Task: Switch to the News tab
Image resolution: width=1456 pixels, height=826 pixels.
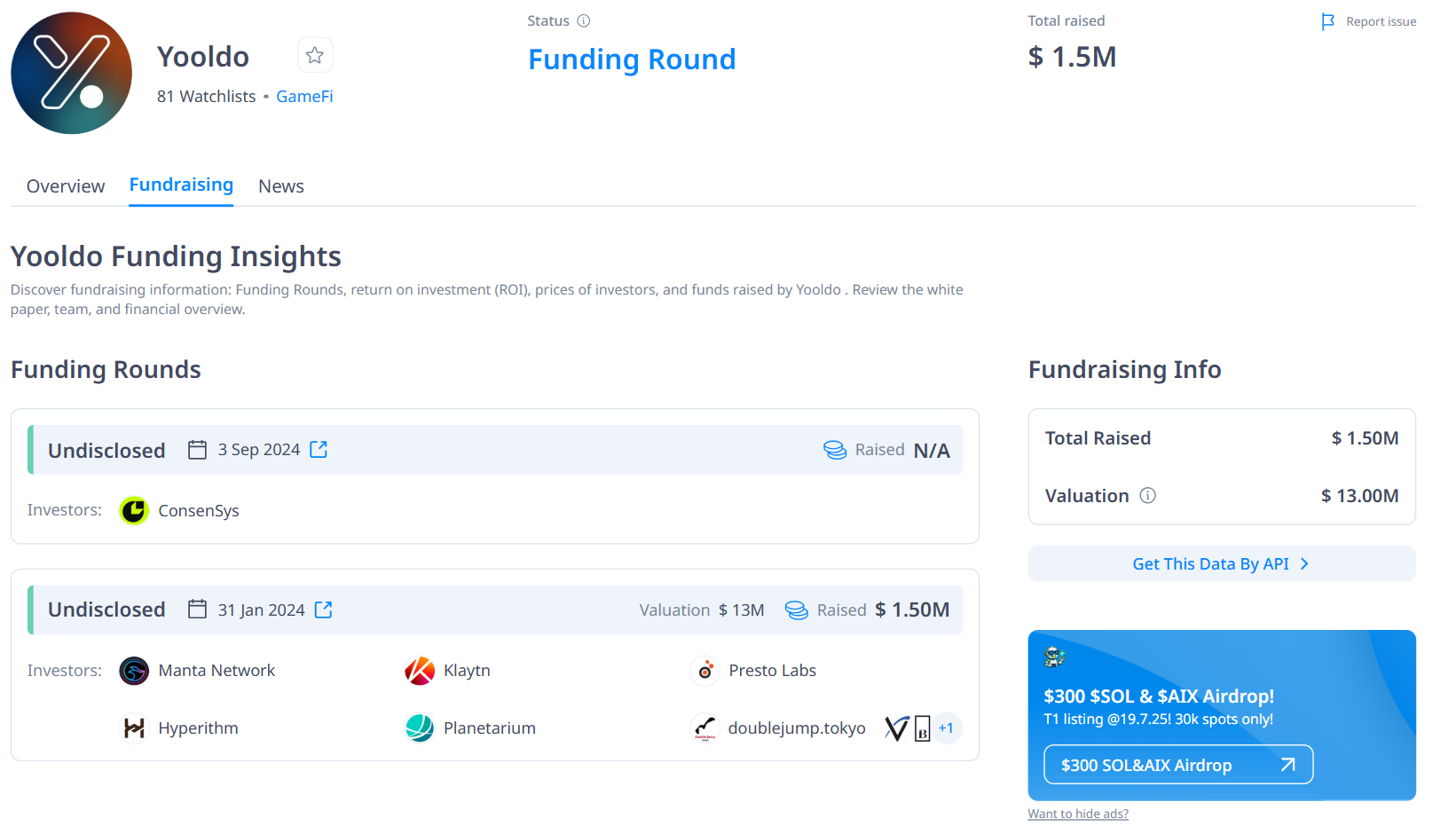Action: point(281,186)
